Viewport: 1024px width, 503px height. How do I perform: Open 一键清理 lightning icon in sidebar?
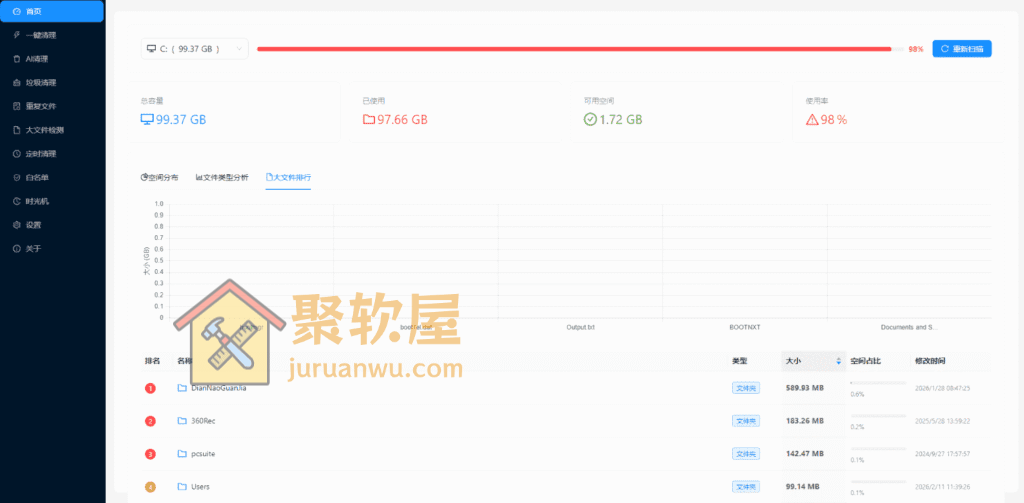point(17,35)
